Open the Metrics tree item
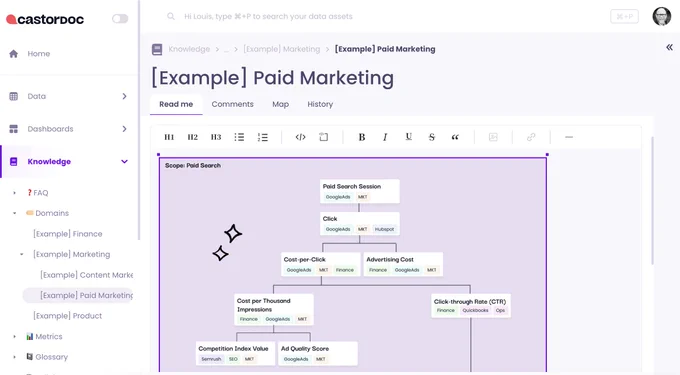 click(44, 337)
